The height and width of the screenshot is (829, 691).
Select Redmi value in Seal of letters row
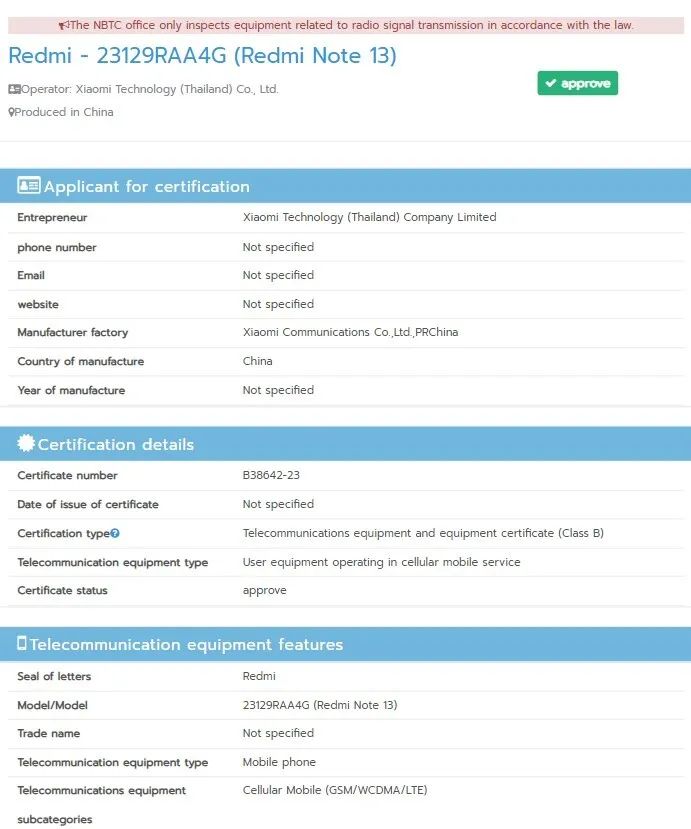click(x=259, y=676)
